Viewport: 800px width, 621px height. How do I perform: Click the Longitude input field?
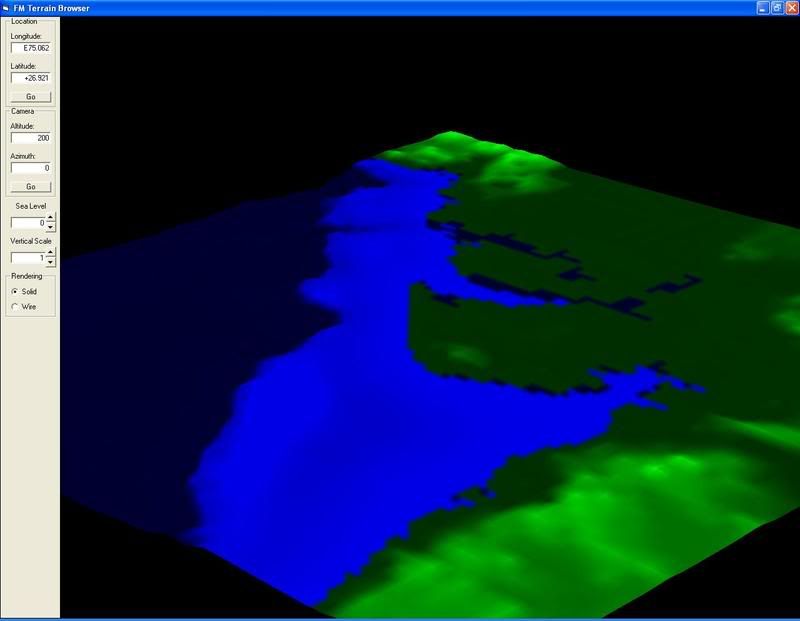tap(30, 47)
